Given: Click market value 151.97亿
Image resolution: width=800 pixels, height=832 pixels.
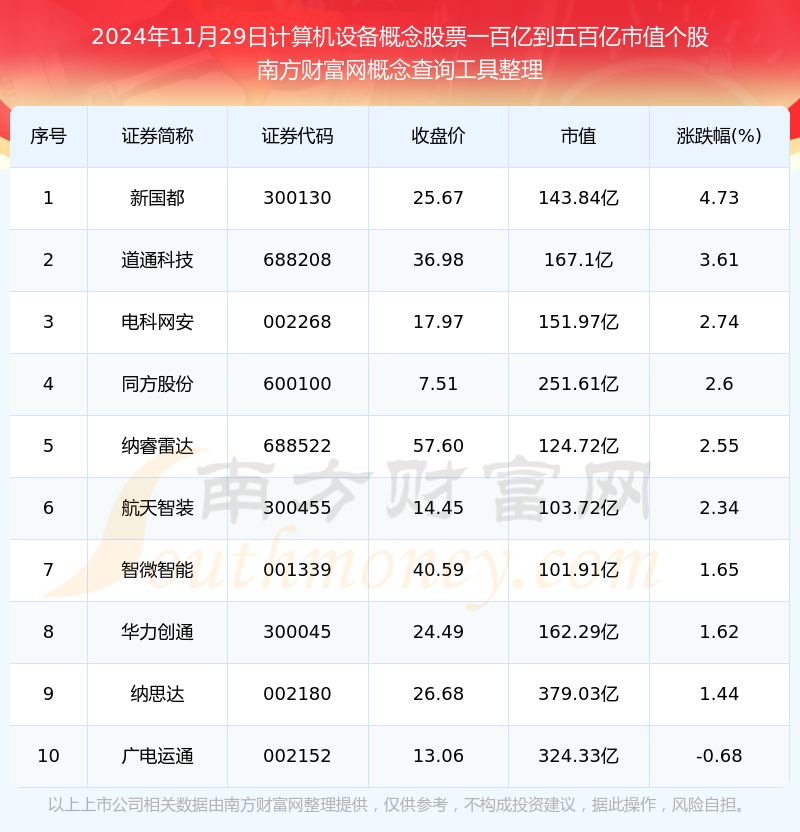Looking at the screenshot, I should [578, 322].
